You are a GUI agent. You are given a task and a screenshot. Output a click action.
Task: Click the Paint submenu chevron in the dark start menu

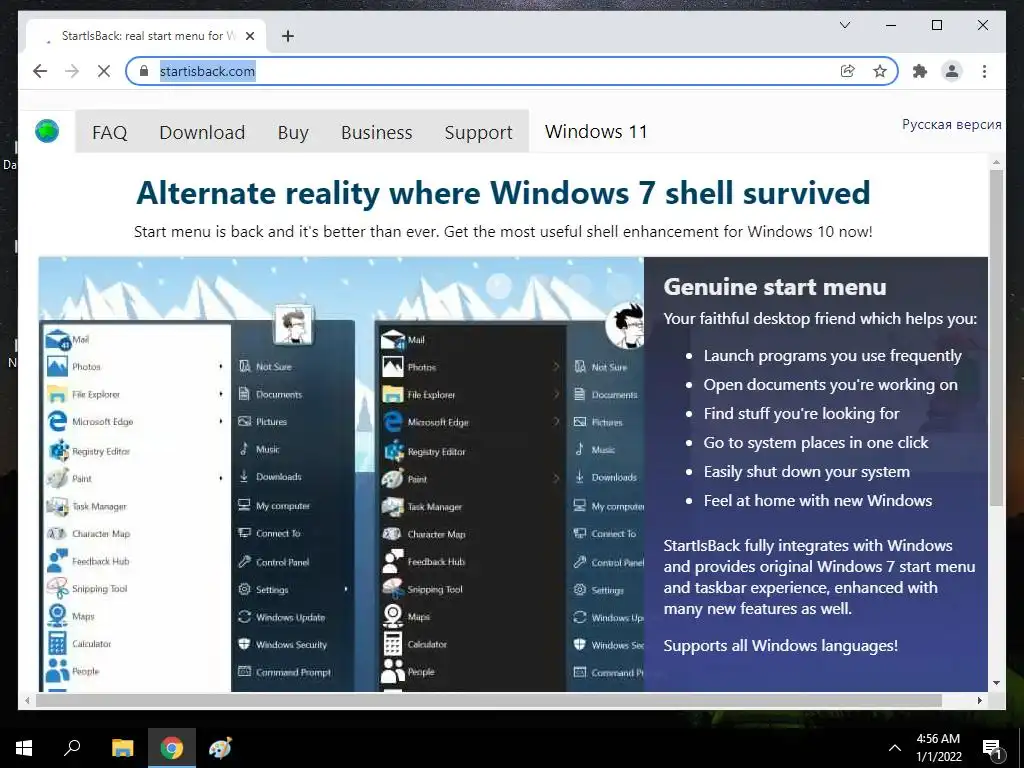(556, 479)
